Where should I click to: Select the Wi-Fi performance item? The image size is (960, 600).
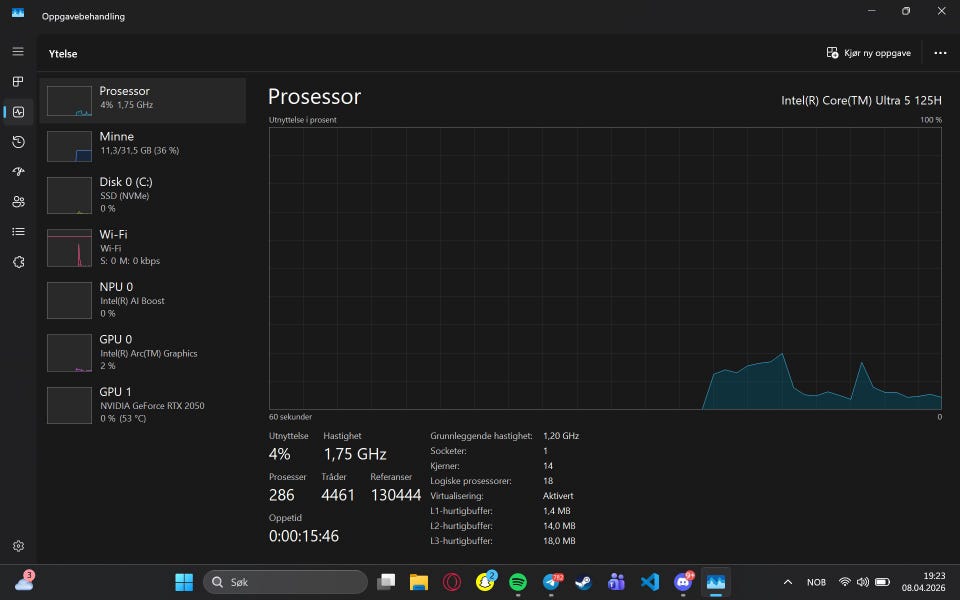143,247
